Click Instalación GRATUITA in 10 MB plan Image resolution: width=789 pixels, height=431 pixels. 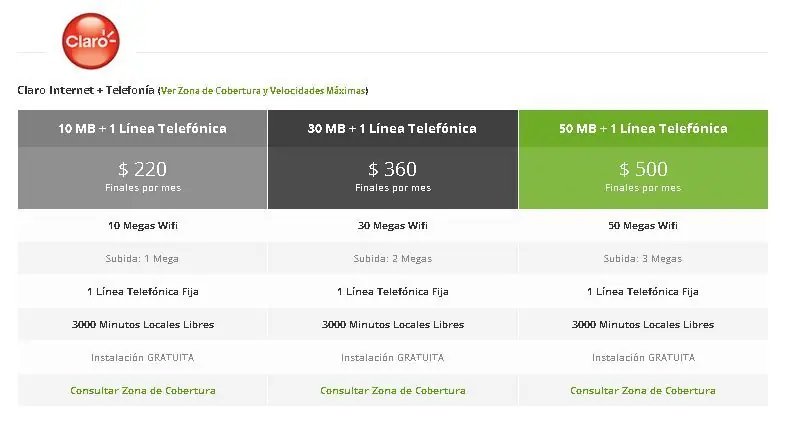click(x=142, y=358)
